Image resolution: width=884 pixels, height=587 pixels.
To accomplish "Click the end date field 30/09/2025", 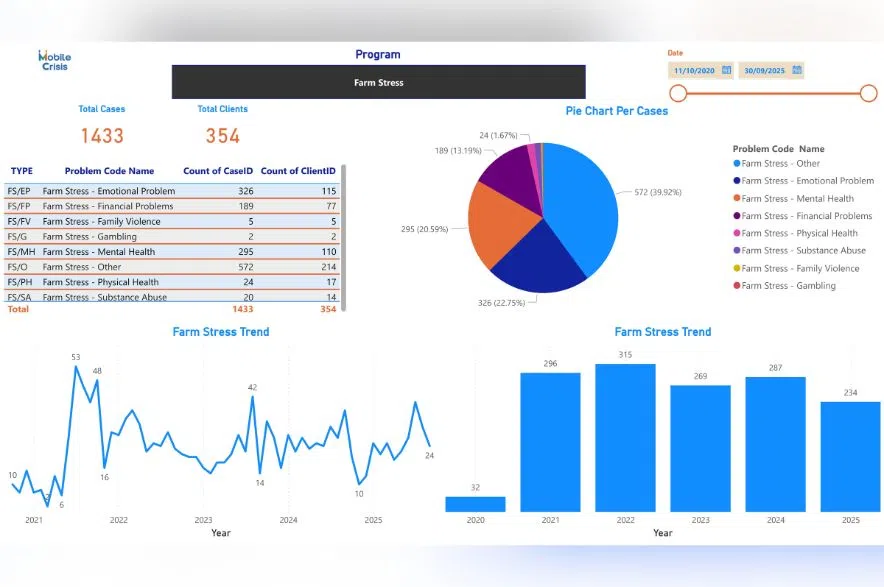I will (764, 71).
